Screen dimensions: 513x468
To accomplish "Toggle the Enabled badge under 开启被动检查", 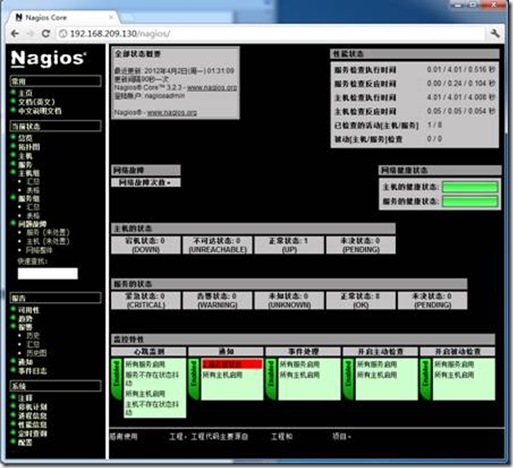I will pos(426,379).
